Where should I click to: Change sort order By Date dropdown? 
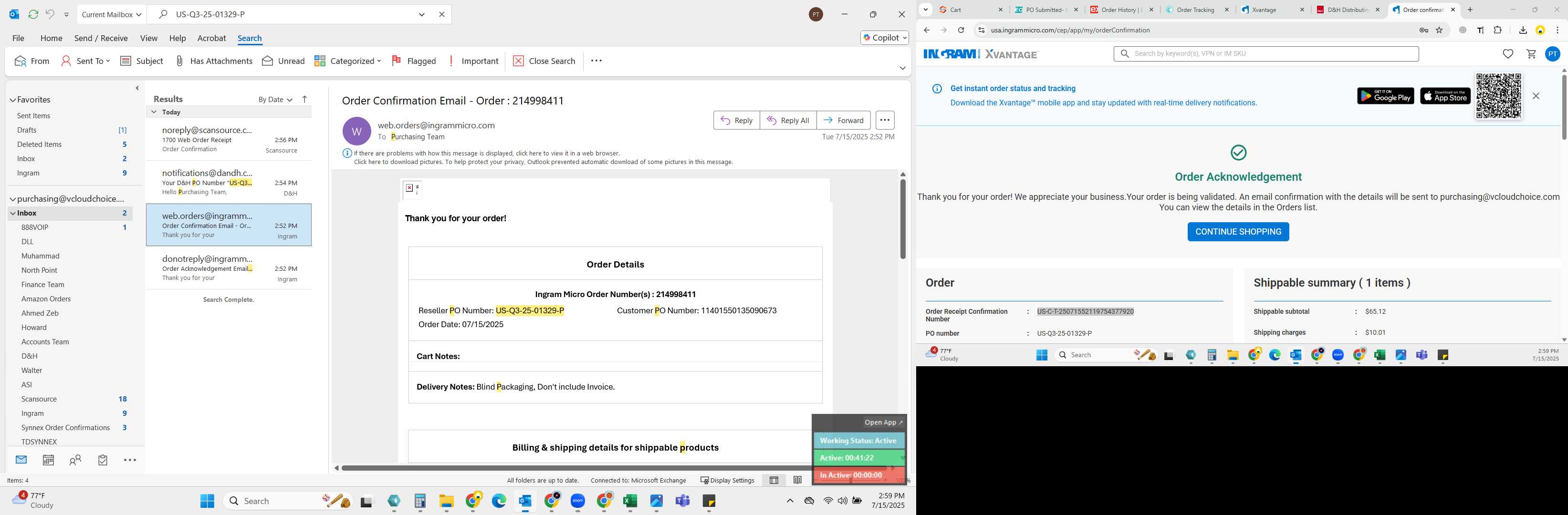pos(275,100)
